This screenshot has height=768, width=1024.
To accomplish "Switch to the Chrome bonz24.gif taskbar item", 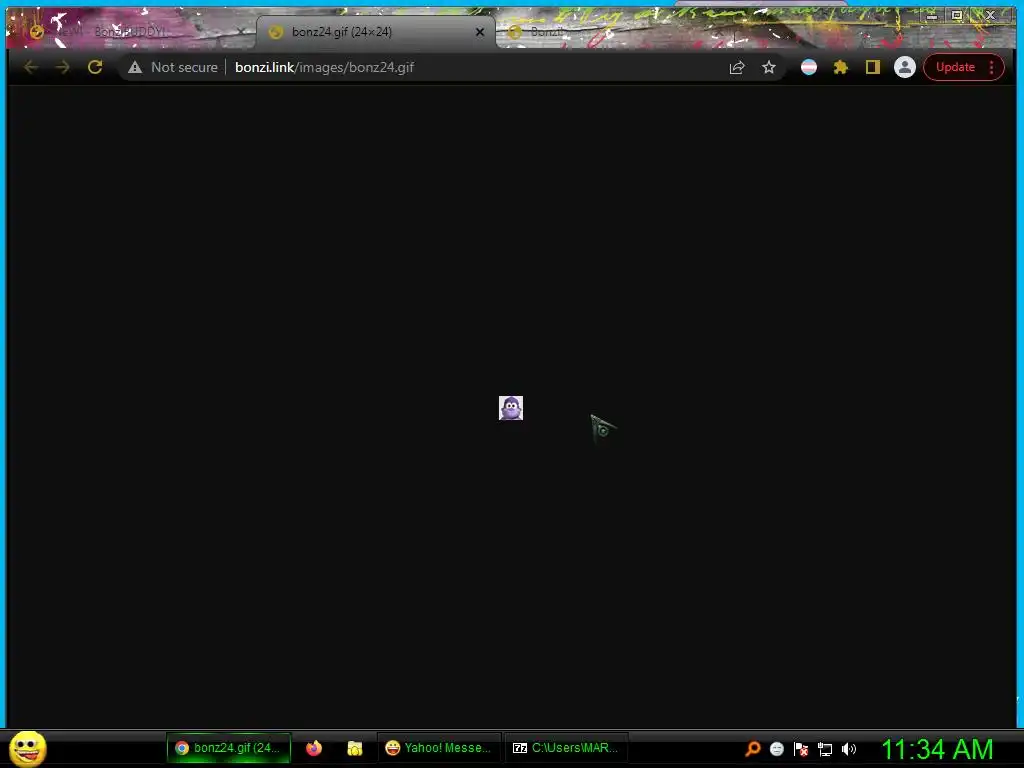I will tap(229, 748).
